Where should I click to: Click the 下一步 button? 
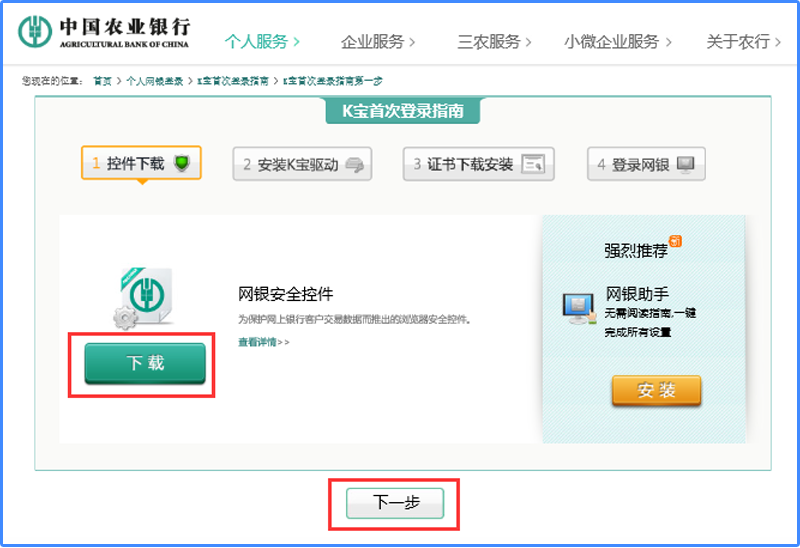[394, 504]
